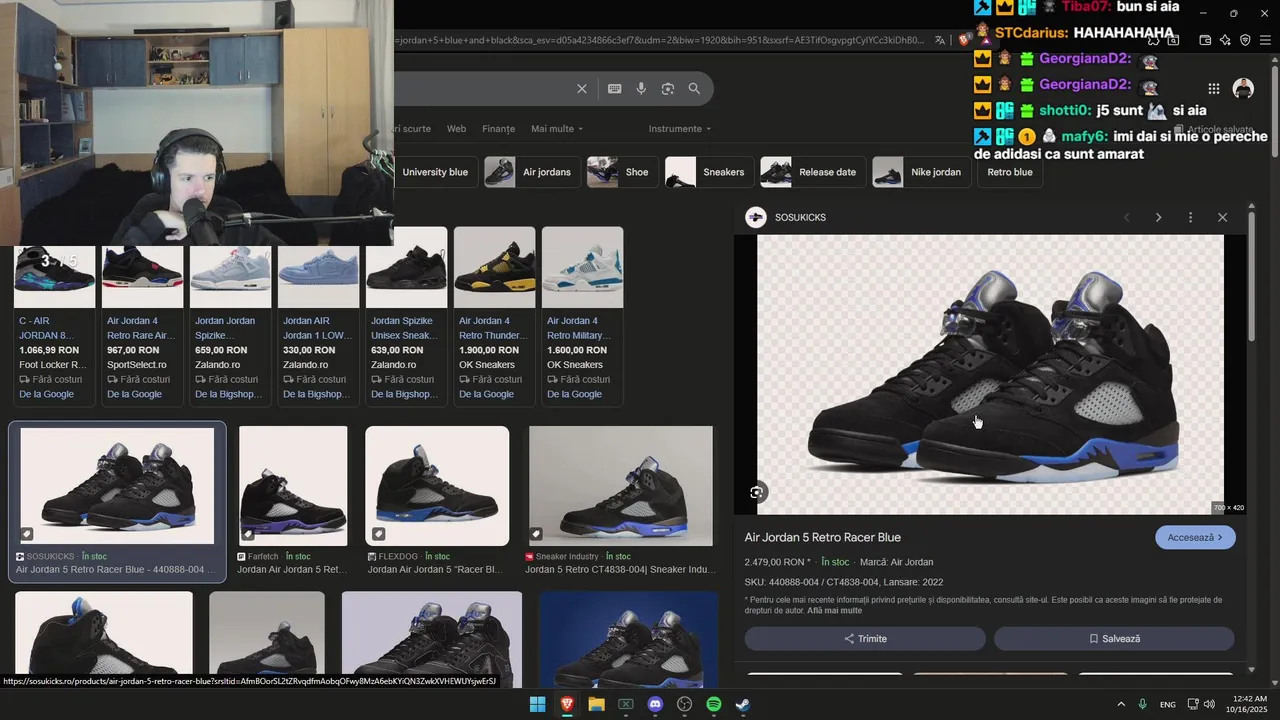
Task: Select the Sneaker Industry image result
Action: point(621,501)
